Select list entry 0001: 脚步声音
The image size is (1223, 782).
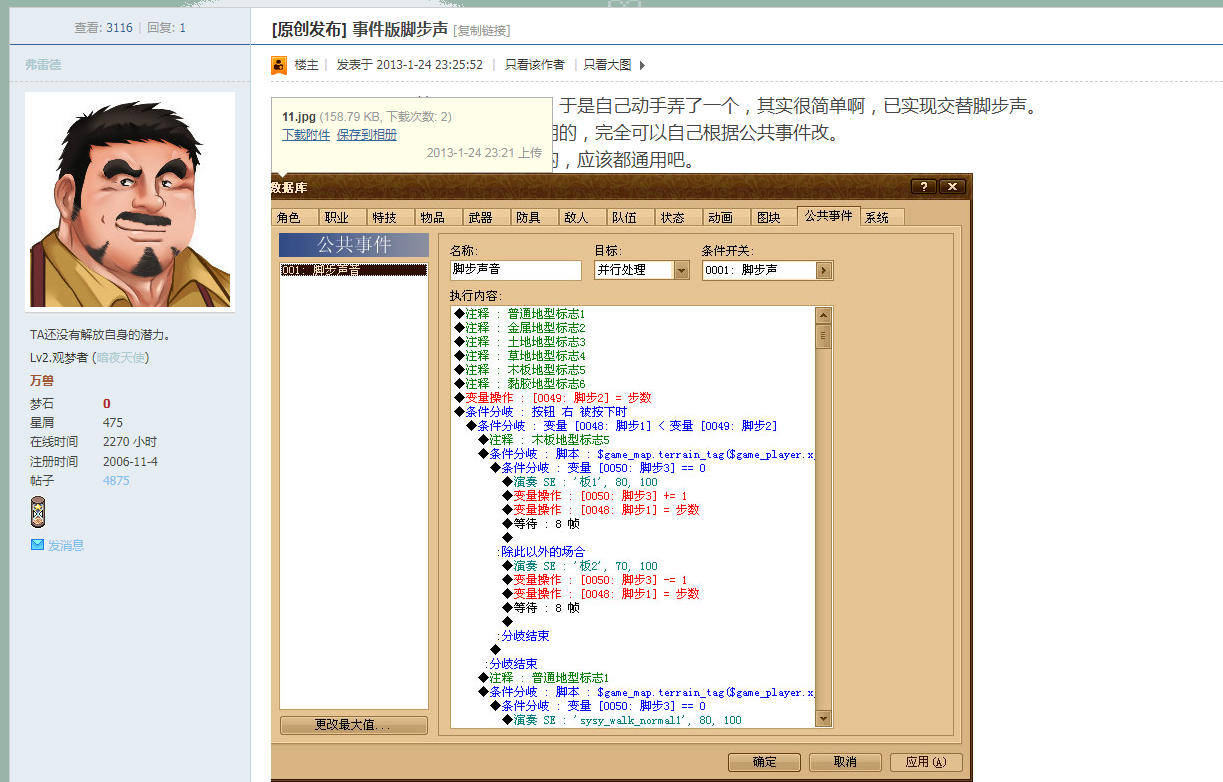click(x=353, y=270)
